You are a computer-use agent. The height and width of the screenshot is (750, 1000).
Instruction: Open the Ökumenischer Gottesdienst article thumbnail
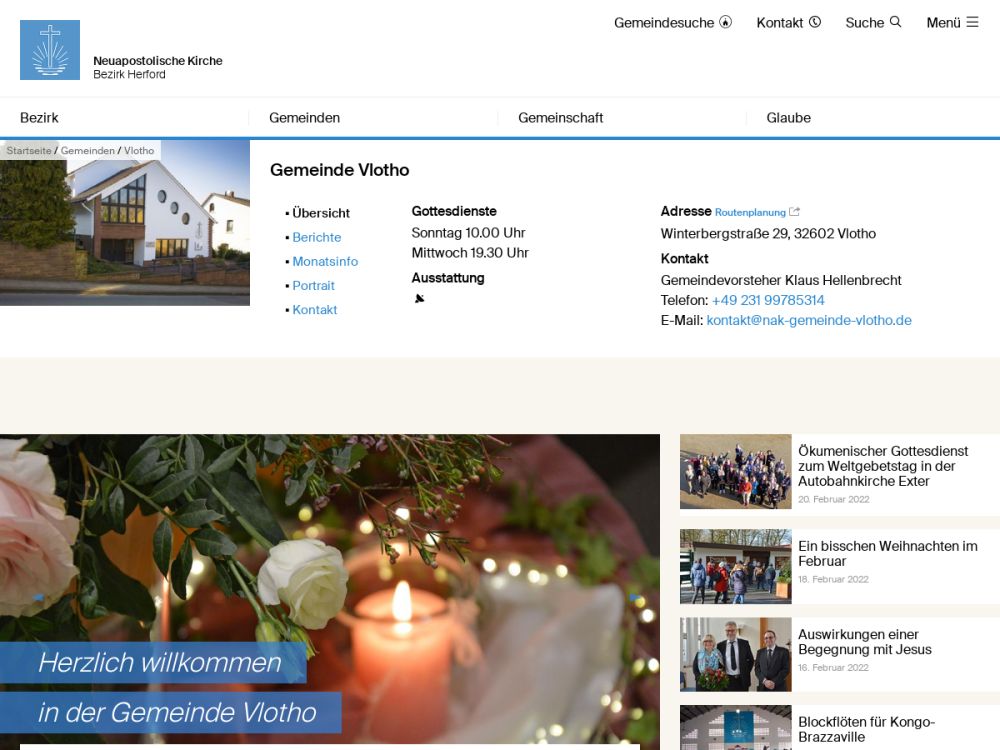click(x=735, y=472)
